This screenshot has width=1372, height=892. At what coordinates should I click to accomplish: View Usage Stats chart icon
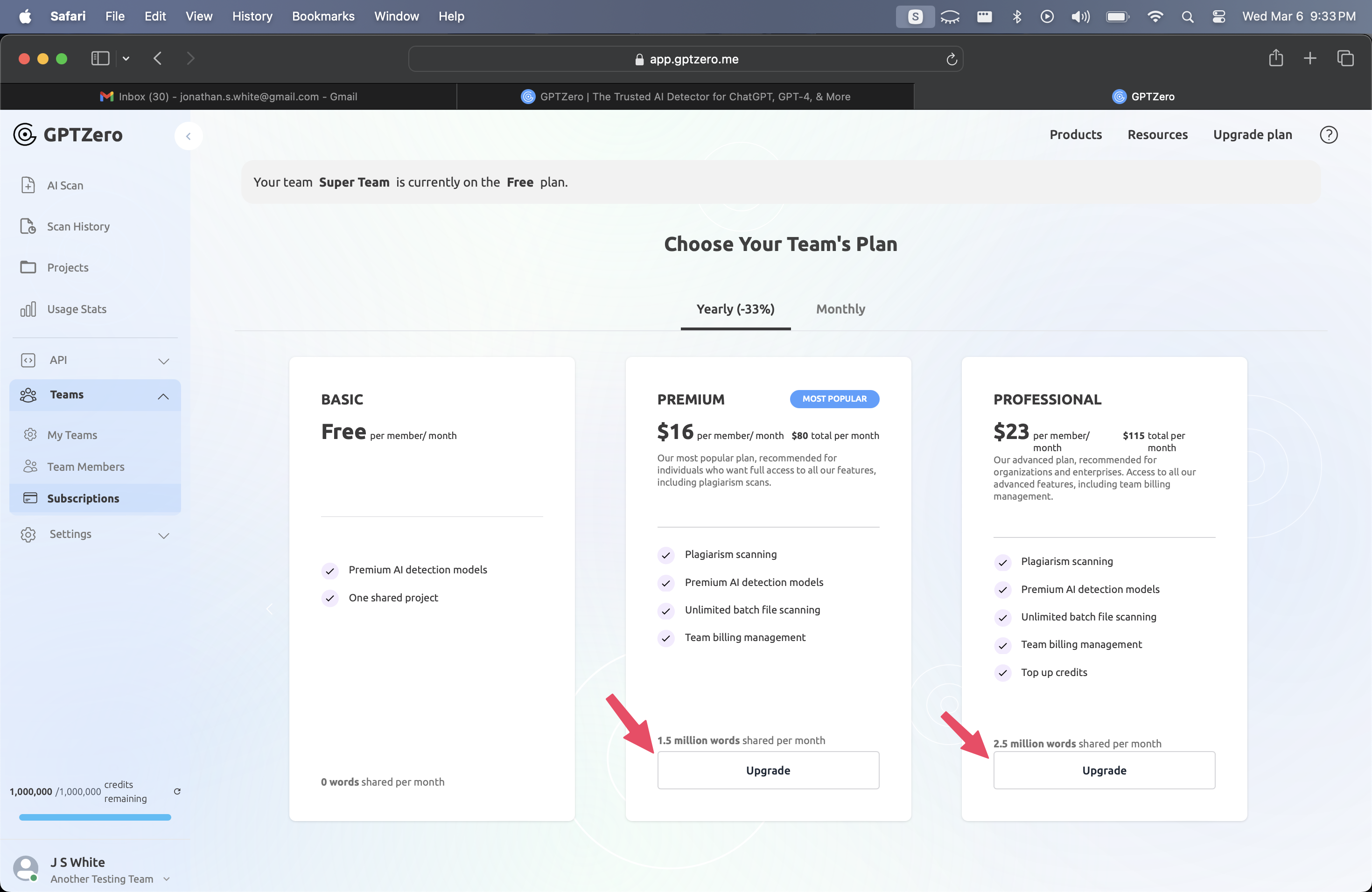tap(28, 309)
